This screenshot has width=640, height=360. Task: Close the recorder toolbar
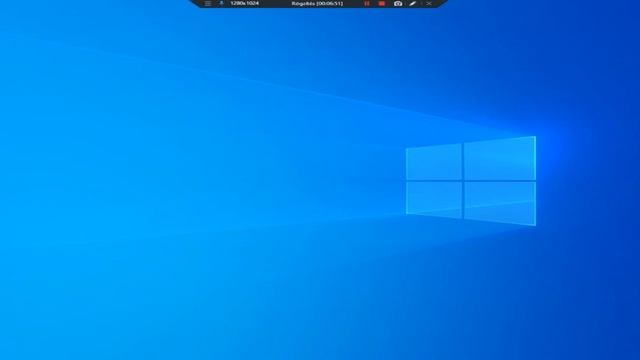tap(429, 3)
